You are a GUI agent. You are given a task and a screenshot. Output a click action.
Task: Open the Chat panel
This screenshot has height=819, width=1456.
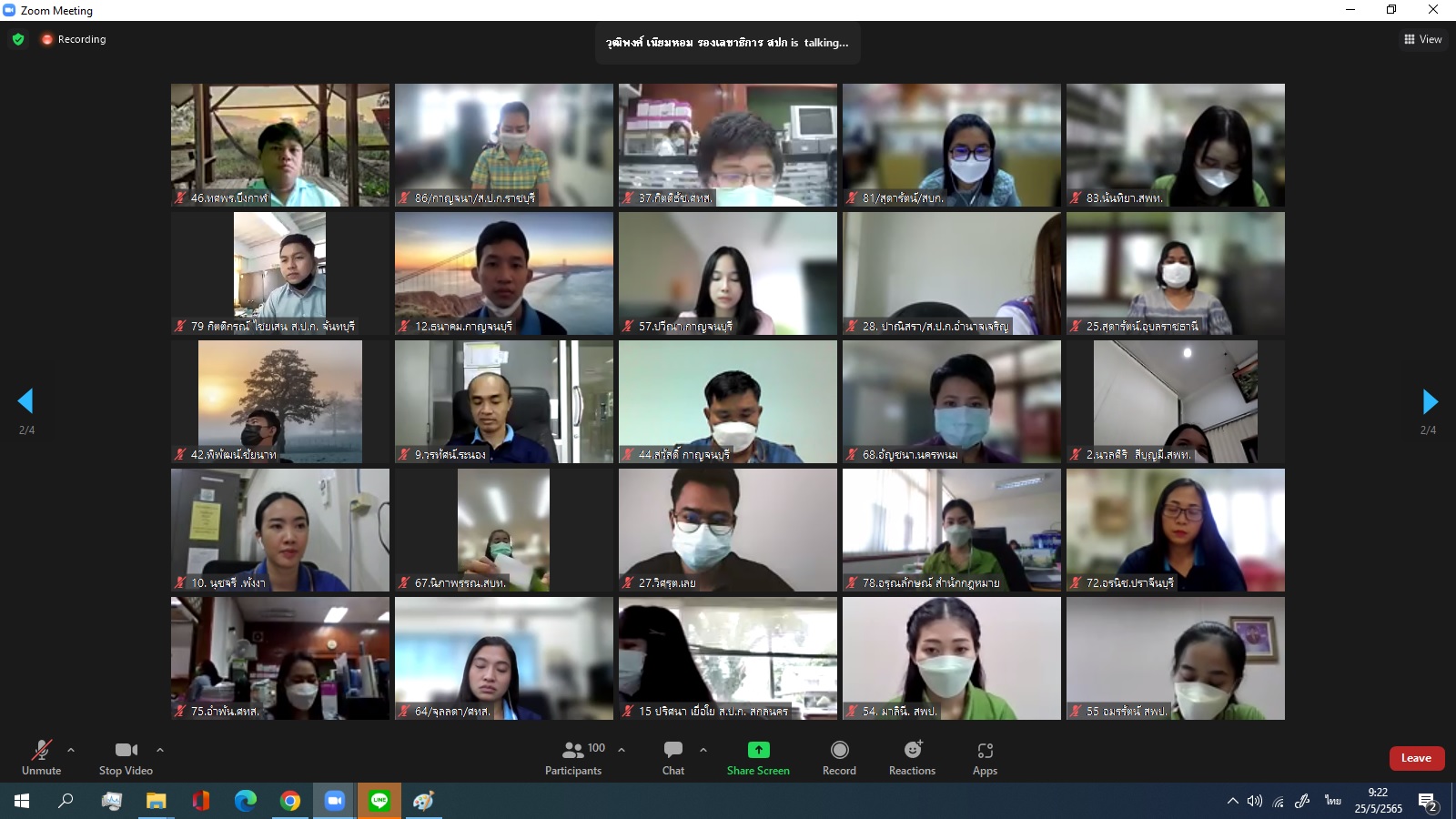(673, 757)
